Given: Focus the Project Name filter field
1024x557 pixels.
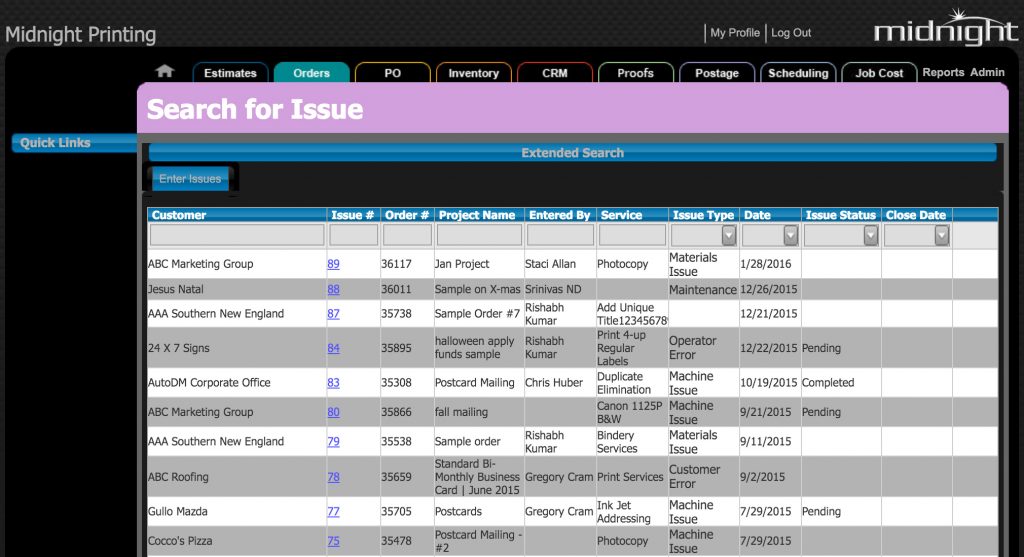Looking at the screenshot, I should pos(479,235).
